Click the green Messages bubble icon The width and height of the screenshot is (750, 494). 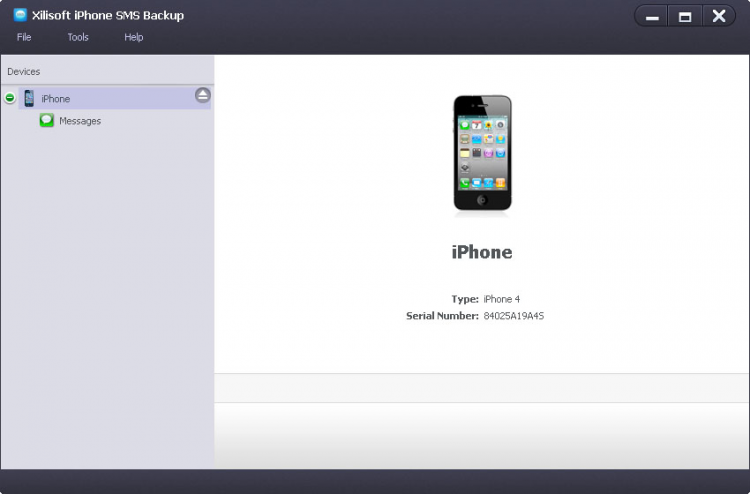click(x=46, y=121)
